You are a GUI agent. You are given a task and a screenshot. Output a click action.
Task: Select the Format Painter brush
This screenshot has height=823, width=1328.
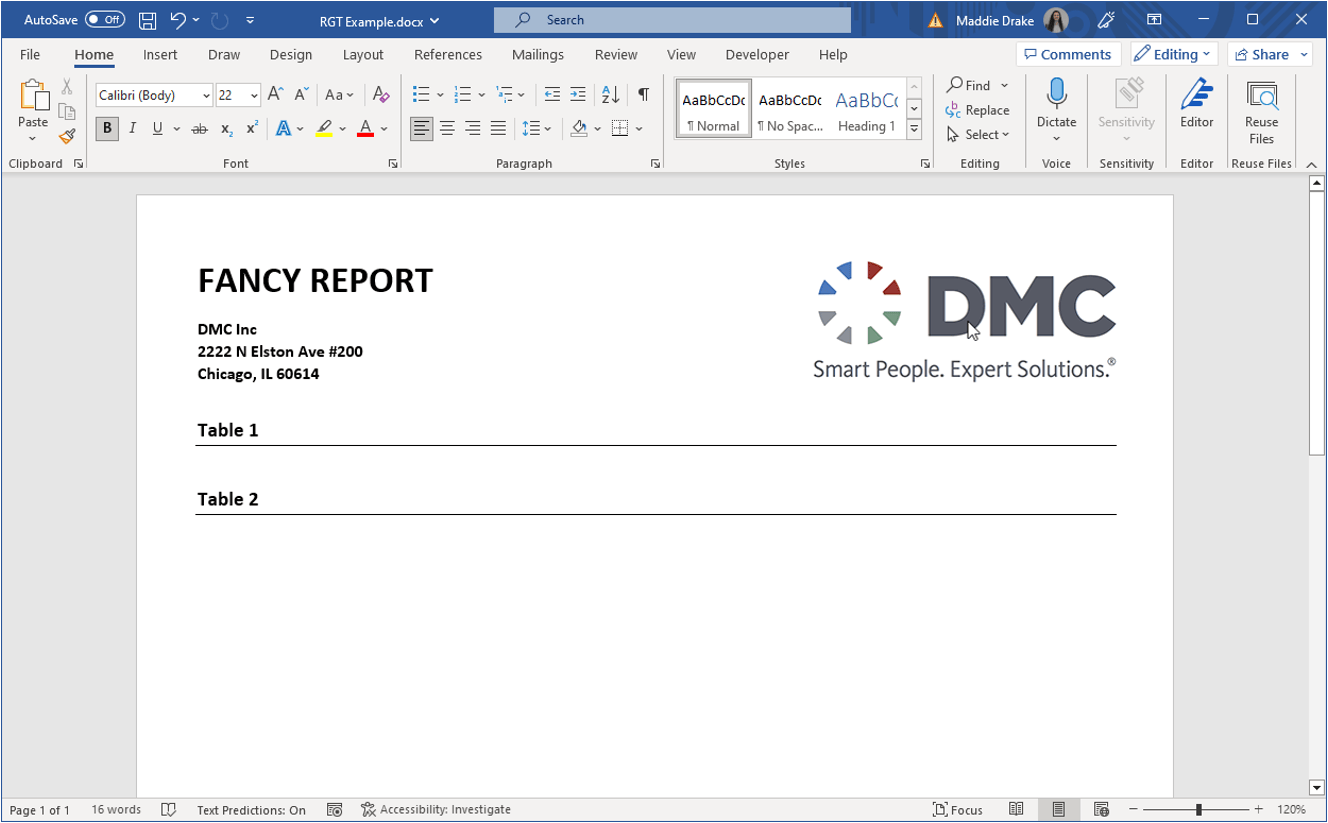67,136
